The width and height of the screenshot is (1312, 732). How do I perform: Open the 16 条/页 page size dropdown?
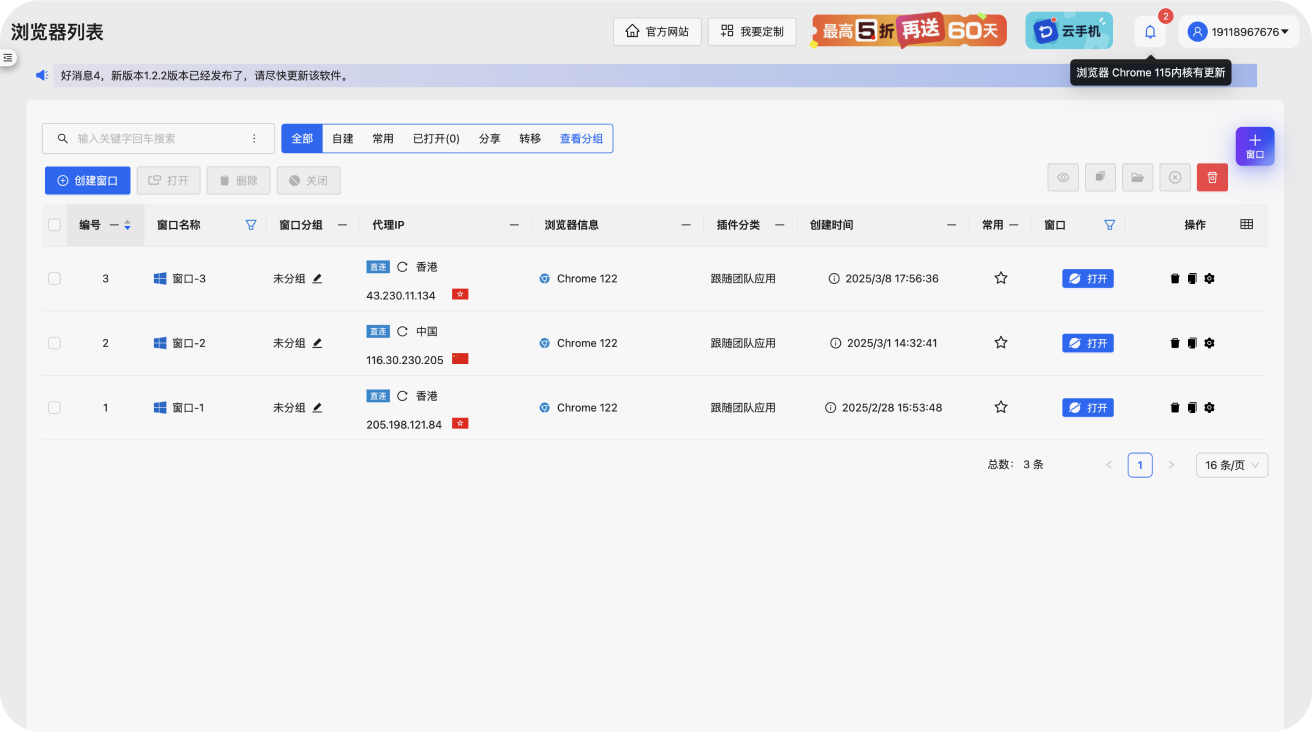point(1231,465)
